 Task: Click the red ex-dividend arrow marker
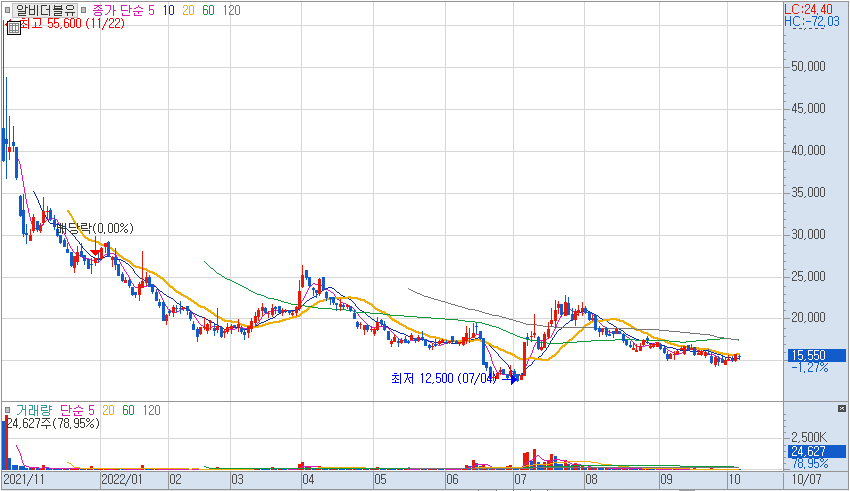[x=95, y=251]
